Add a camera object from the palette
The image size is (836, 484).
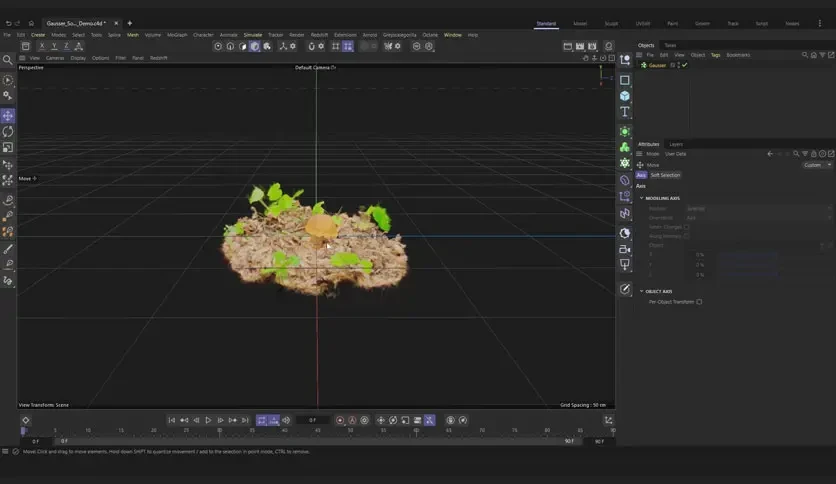[625, 249]
